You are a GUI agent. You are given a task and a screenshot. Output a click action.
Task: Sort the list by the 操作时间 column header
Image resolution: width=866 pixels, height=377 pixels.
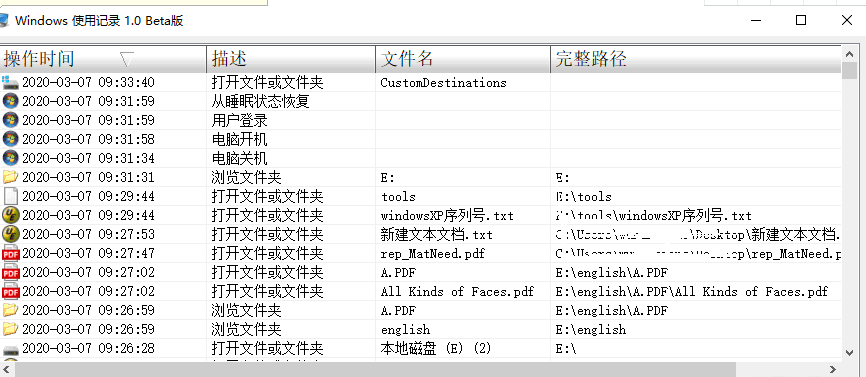(x=103, y=59)
